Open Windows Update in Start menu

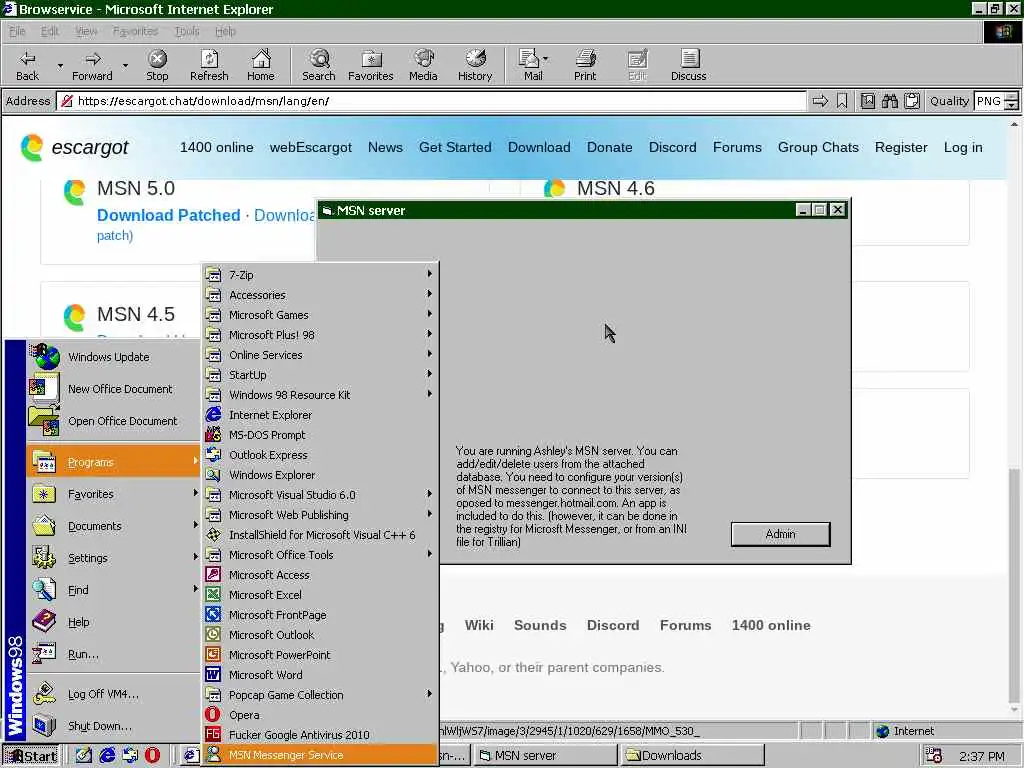coord(114,357)
